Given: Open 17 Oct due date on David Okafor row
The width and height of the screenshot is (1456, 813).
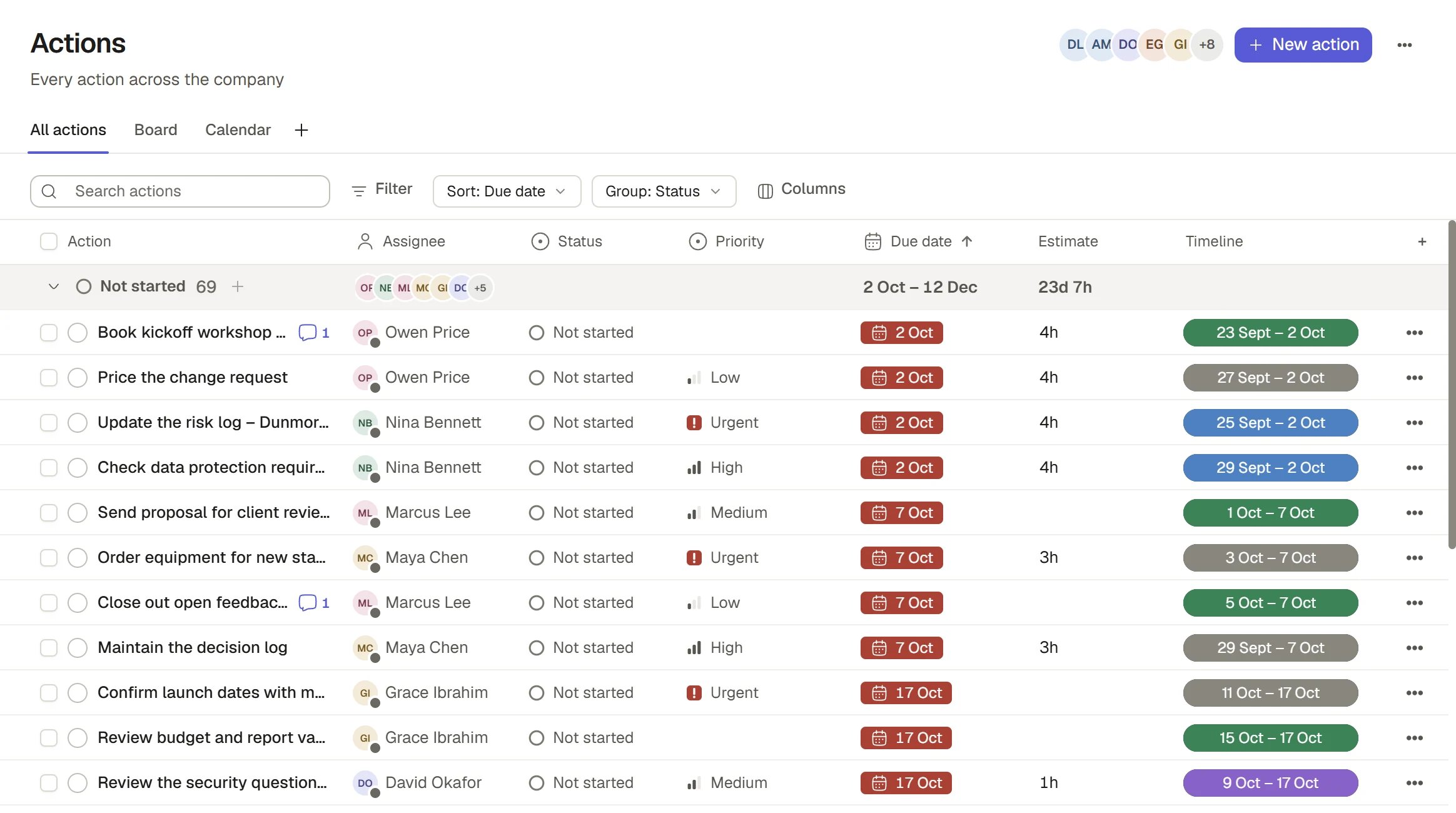Looking at the screenshot, I should (906, 783).
